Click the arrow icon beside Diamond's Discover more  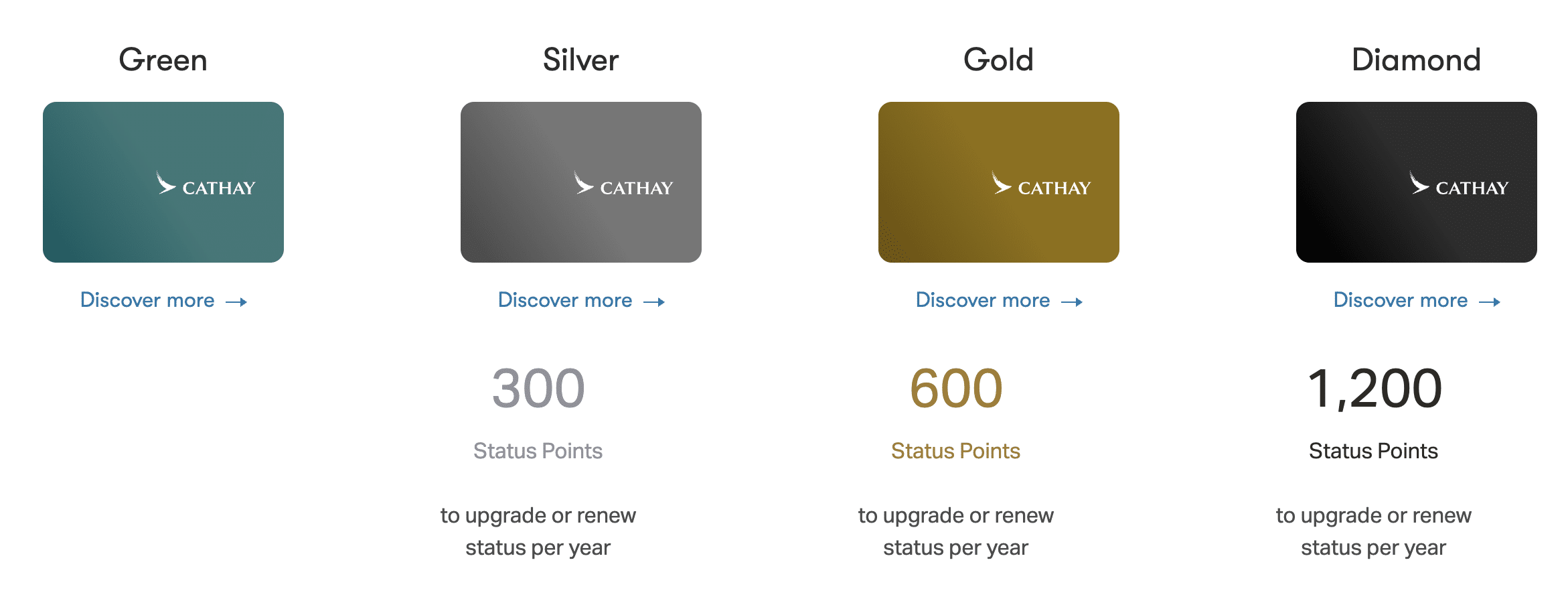coord(1490,302)
